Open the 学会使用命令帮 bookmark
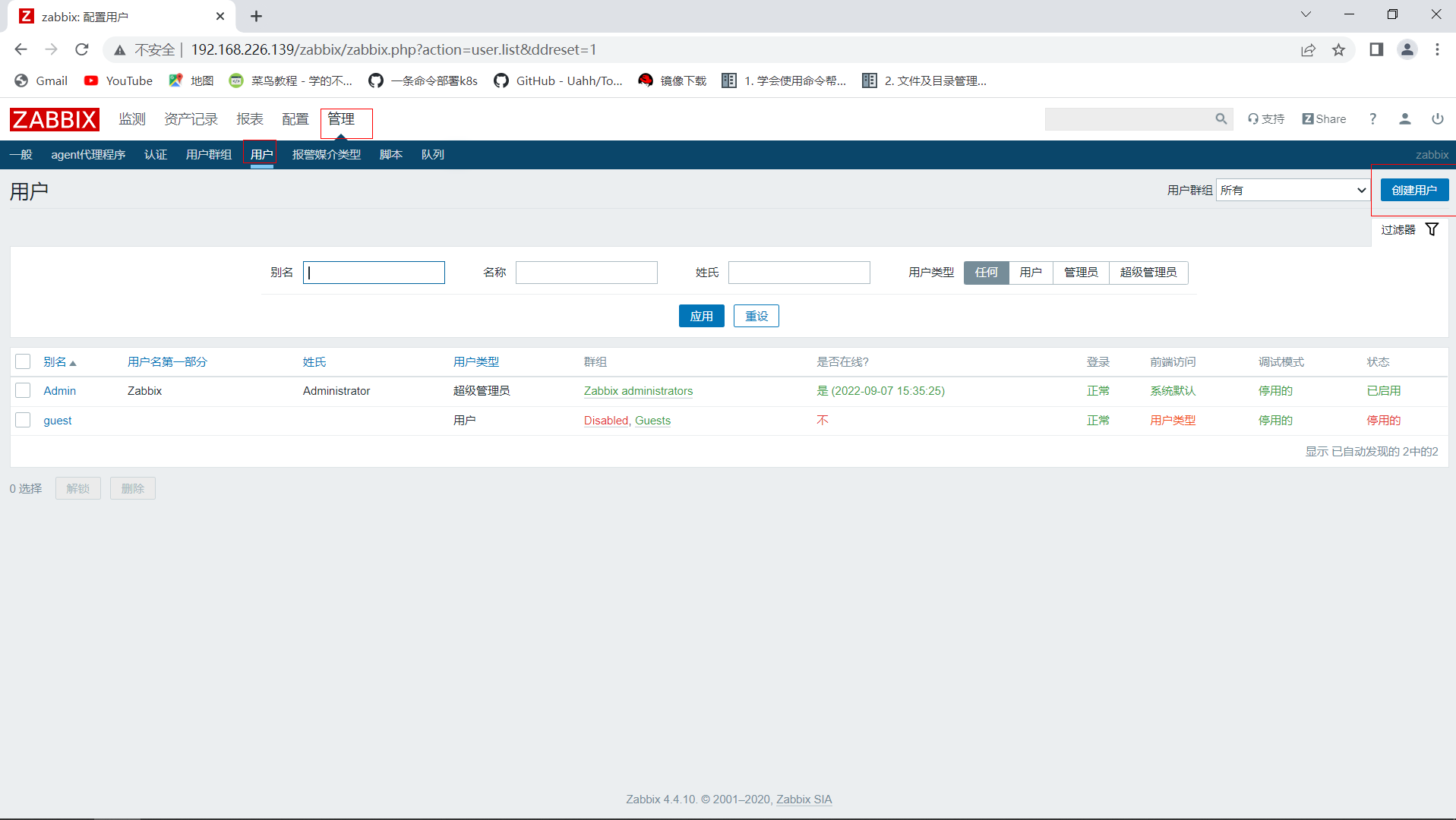The image size is (1456, 820). coord(784,80)
